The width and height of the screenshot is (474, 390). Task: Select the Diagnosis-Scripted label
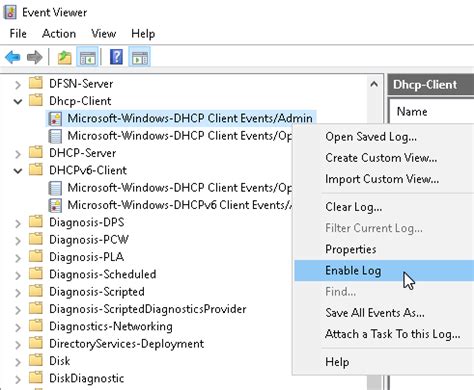tap(97, 292)
